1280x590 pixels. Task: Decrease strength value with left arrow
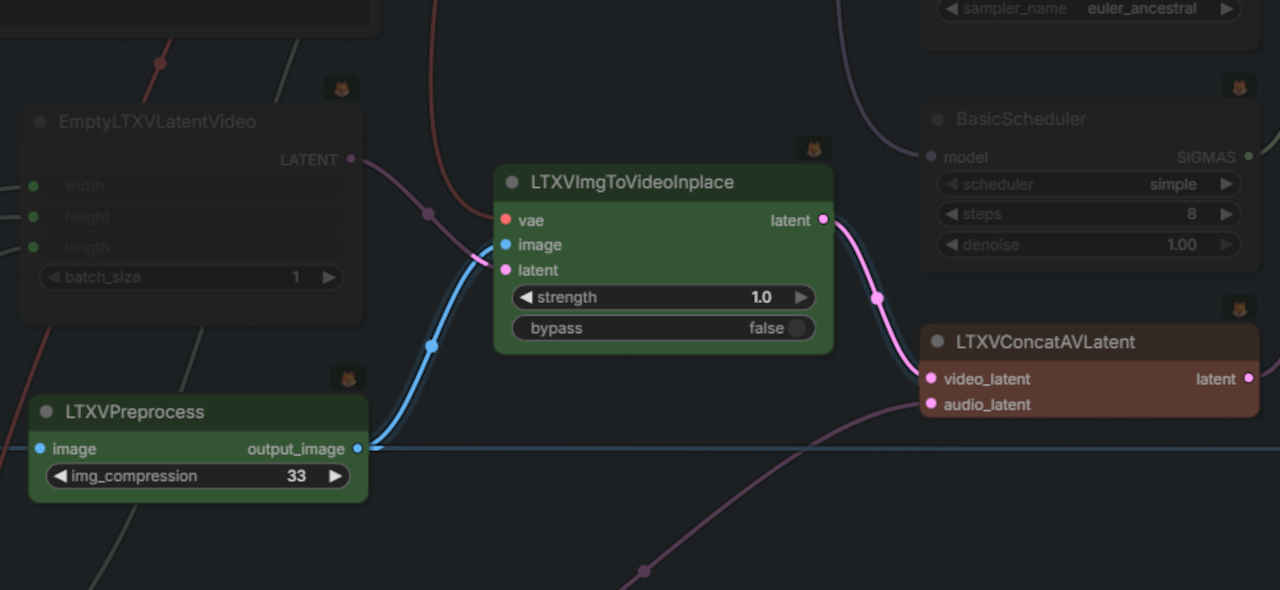(526, 297)
